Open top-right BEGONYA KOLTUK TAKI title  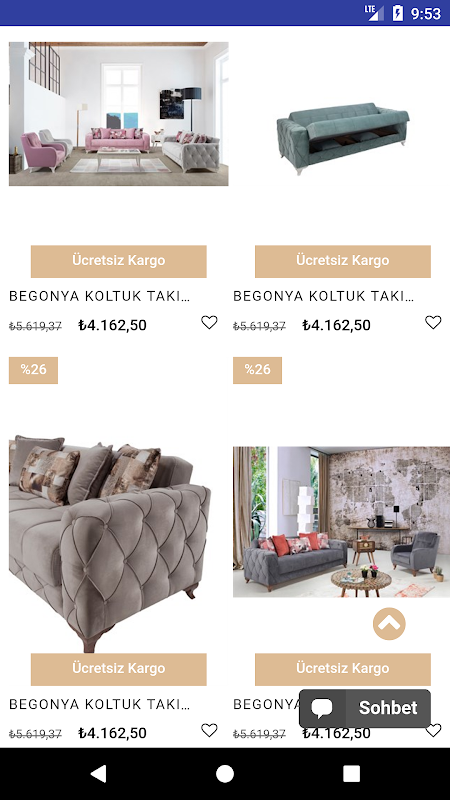coord(323,296)
